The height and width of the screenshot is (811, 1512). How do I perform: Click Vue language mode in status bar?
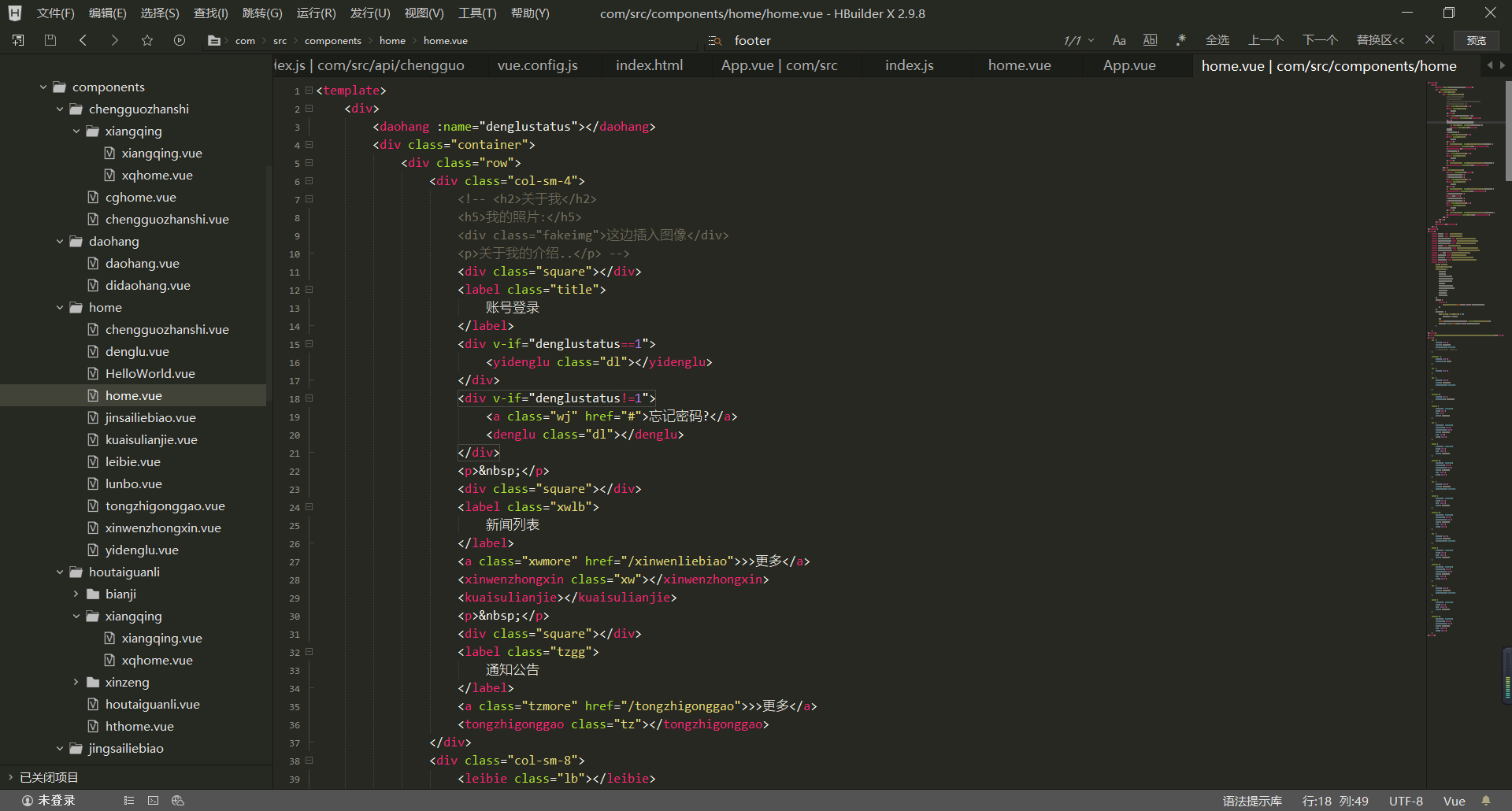point(1455,801)
